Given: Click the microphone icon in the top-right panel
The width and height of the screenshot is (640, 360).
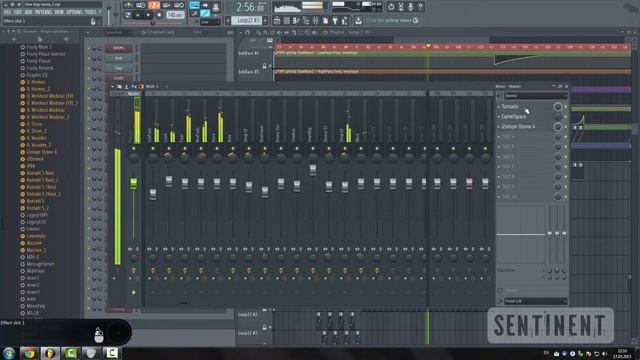Looking at the screenshot, I should (x=410, y=7).
